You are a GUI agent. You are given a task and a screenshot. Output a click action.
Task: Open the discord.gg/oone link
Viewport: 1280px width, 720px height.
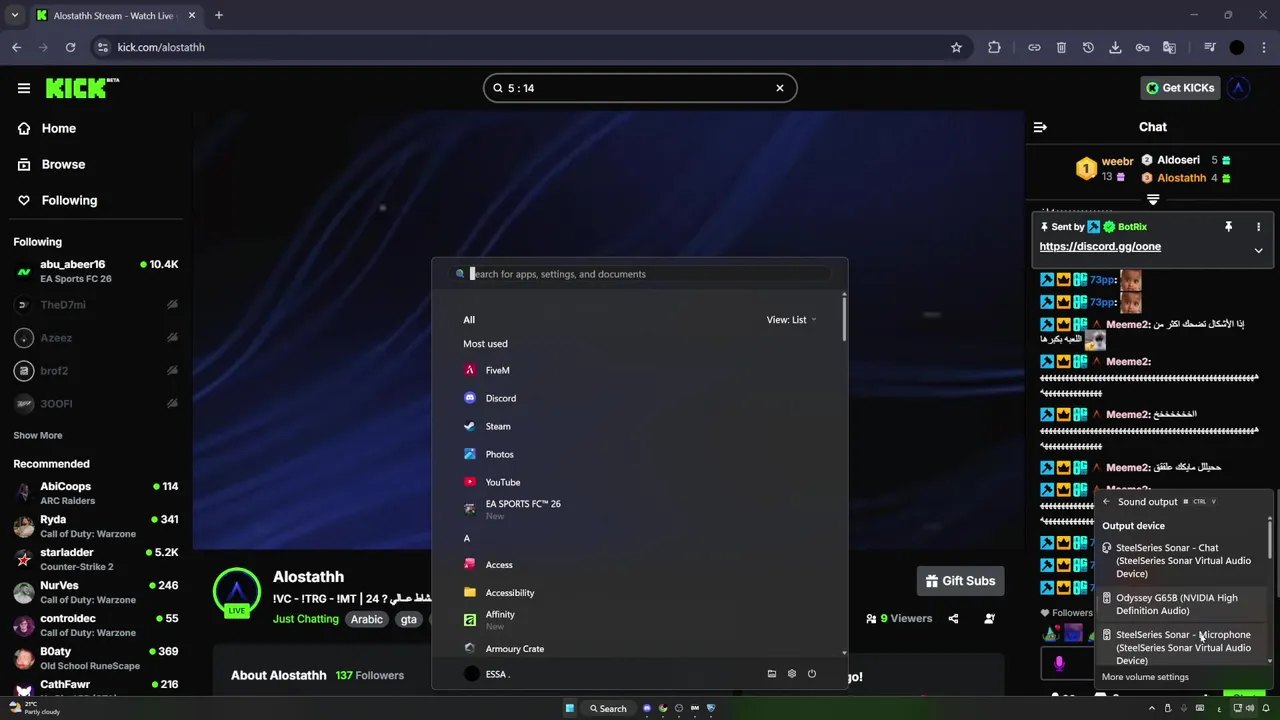pyautogui.click(x=1100, y=246)
